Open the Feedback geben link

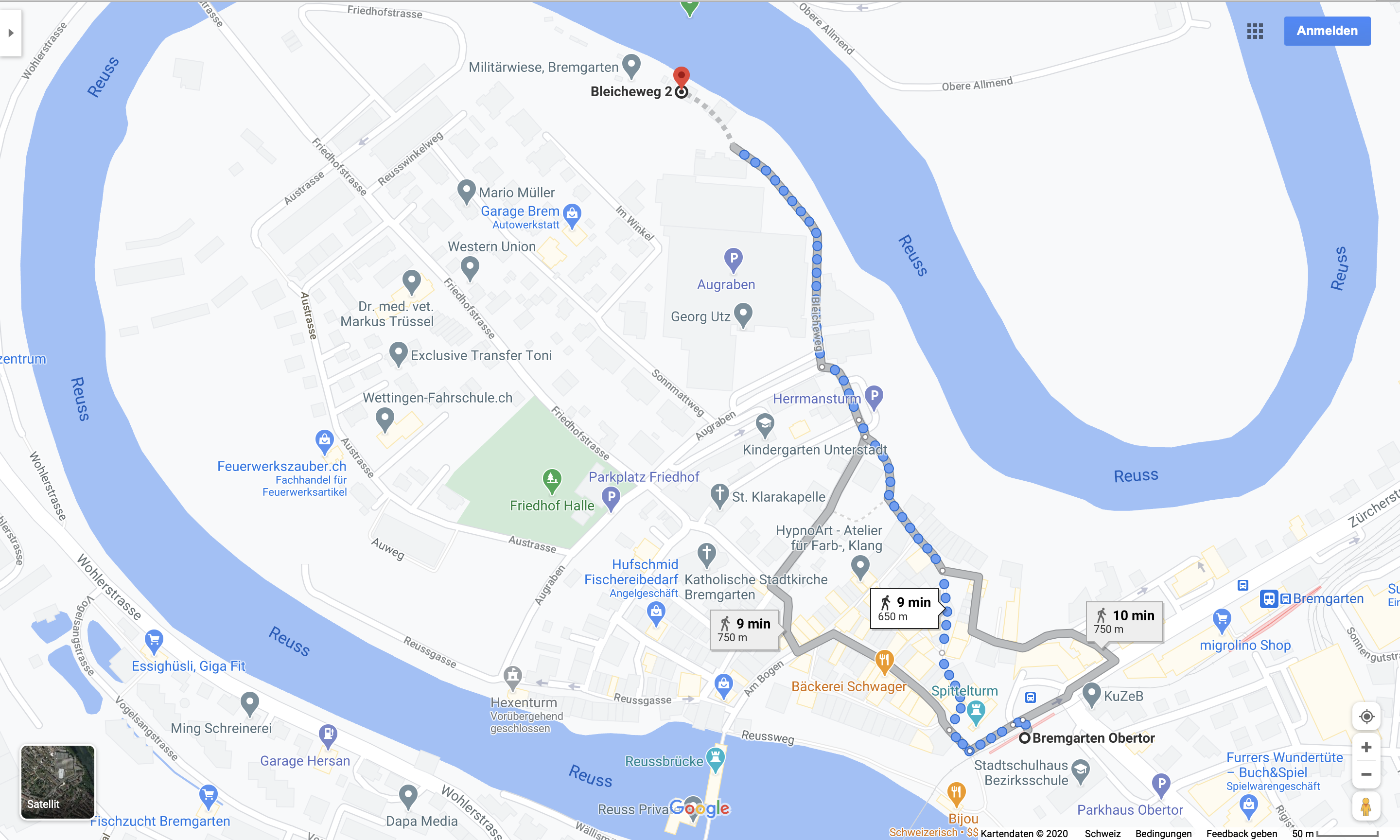(x=1242, y=833)
